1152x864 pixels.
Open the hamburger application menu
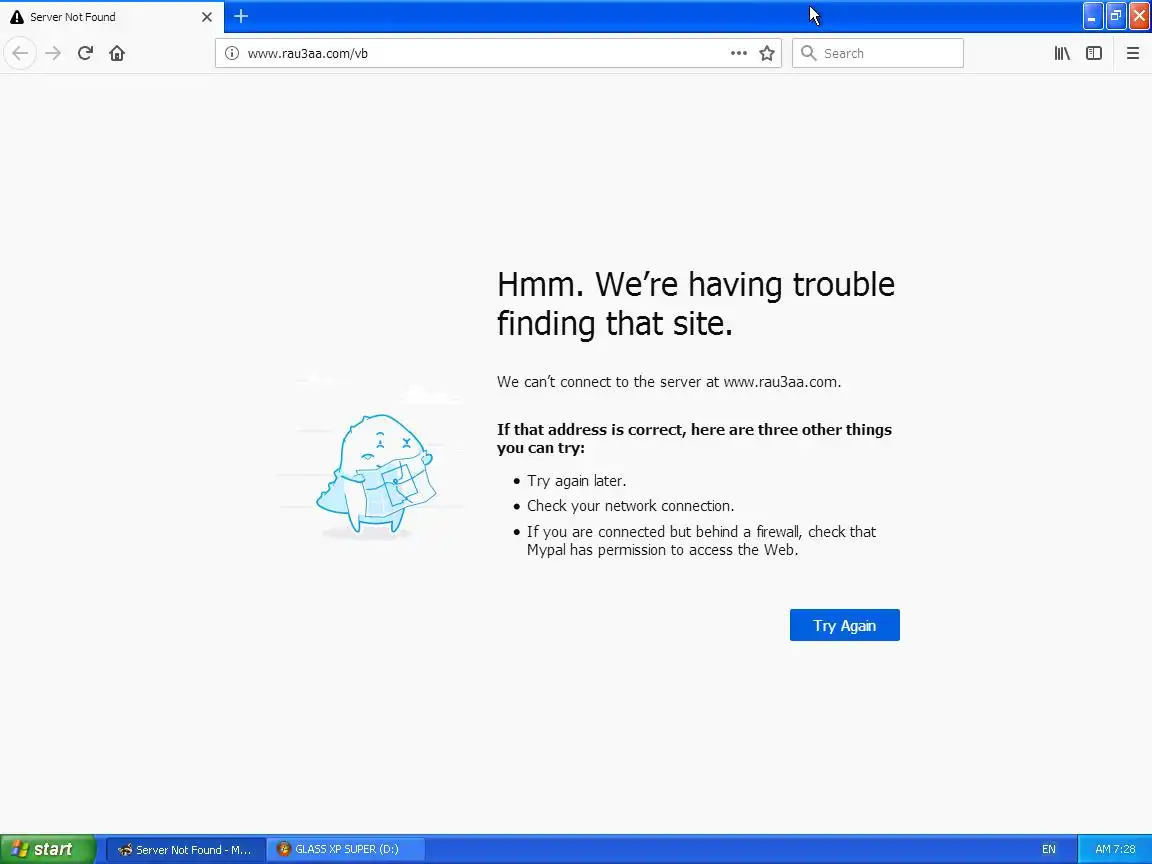coord(1133,53)
